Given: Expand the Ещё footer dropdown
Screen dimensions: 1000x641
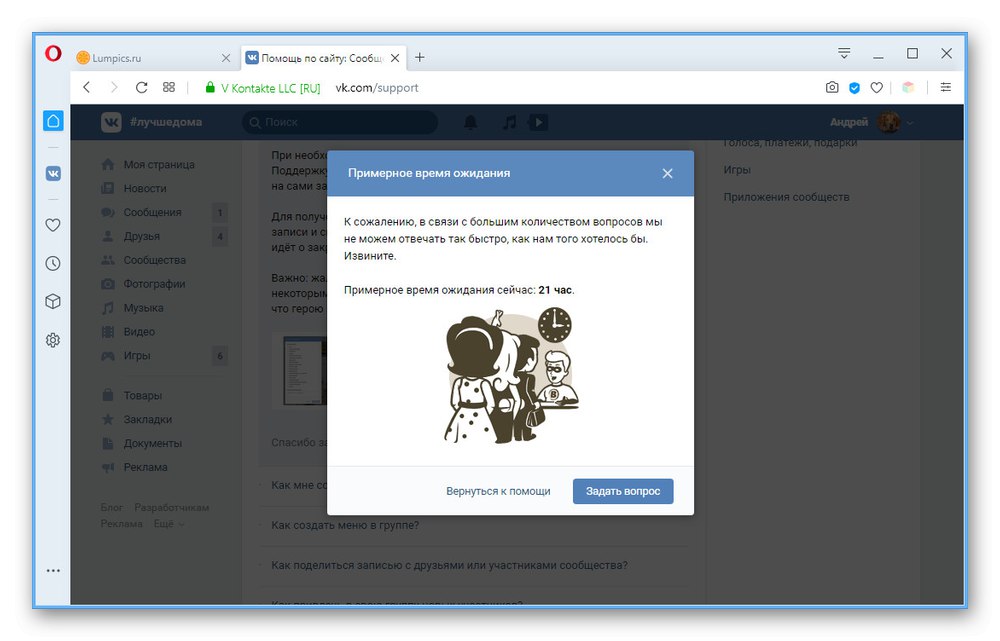Looking at the screenshot, I should pyautogui.click(x=169, y=524).
